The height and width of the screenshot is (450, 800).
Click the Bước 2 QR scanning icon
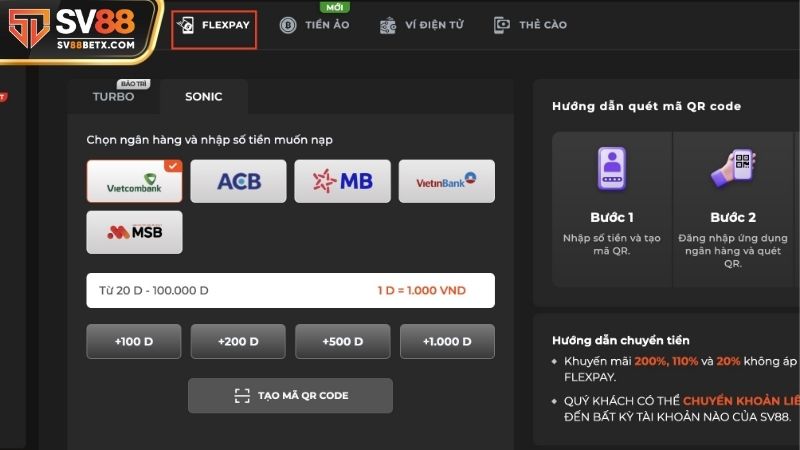[x=733, y=167]
